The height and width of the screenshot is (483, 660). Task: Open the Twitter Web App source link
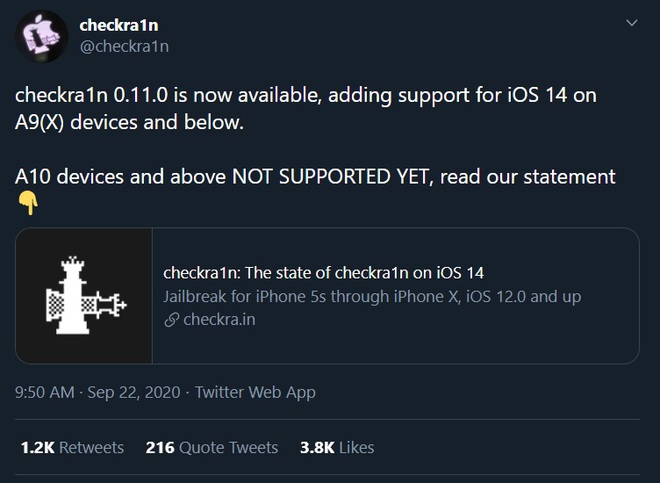click(x=255, y=392)
